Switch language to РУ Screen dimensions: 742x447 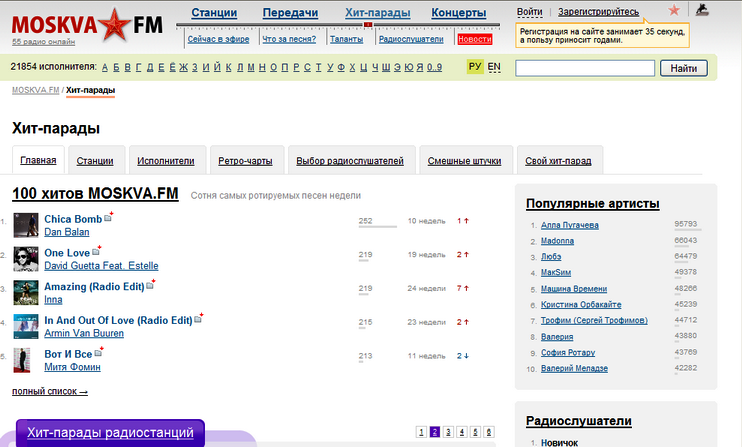click(x=475, y=67)
